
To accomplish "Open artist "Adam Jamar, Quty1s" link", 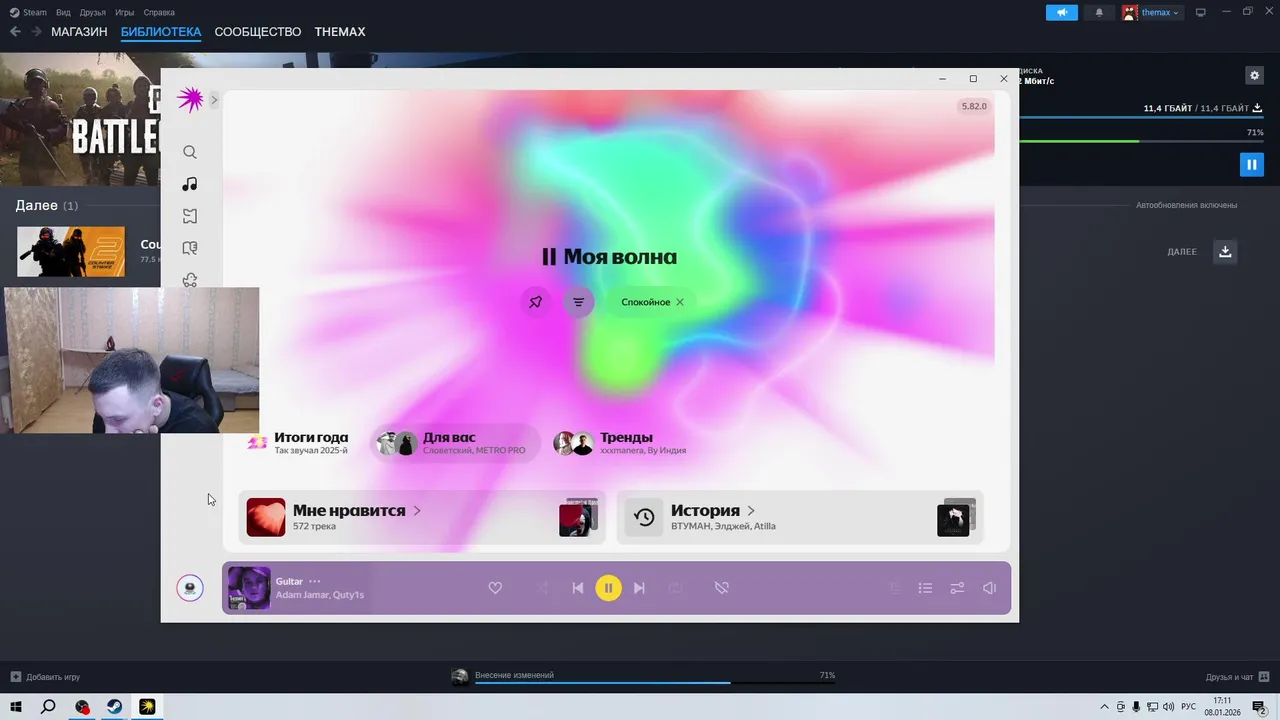I will pyautogui.click(x=319, y=595).
